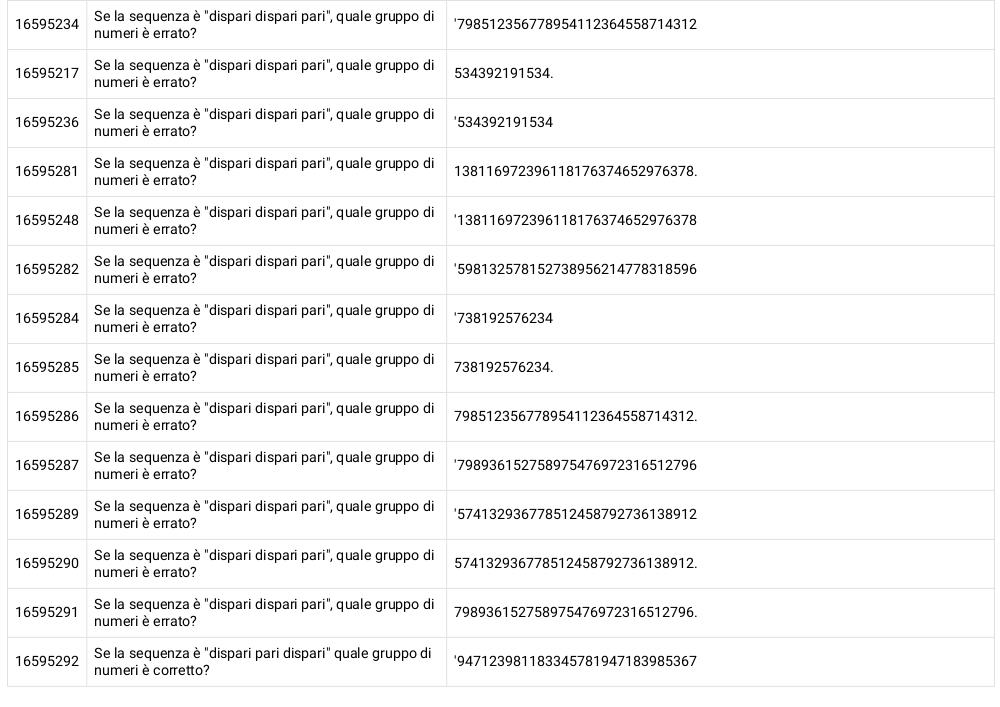The width and height of the screenshot is (1000, 707).
Task: Click answer '598132578152738956214778318596
Action: (x=575, y=270)
